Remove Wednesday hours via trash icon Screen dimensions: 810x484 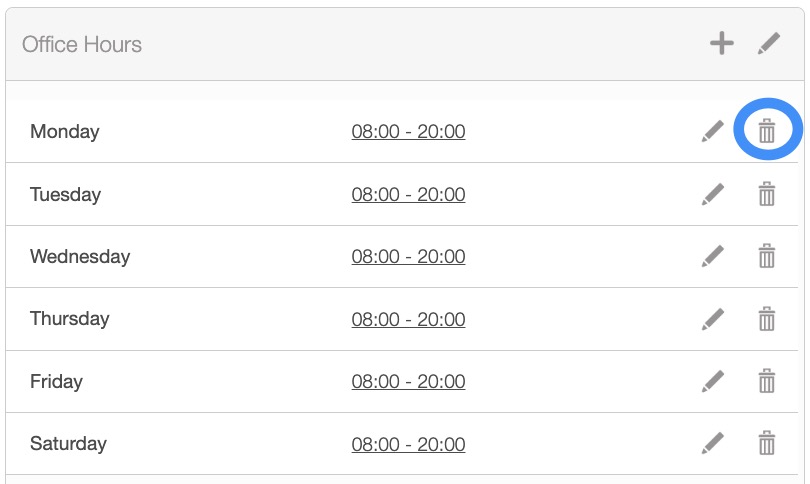[x=767, y=257]
